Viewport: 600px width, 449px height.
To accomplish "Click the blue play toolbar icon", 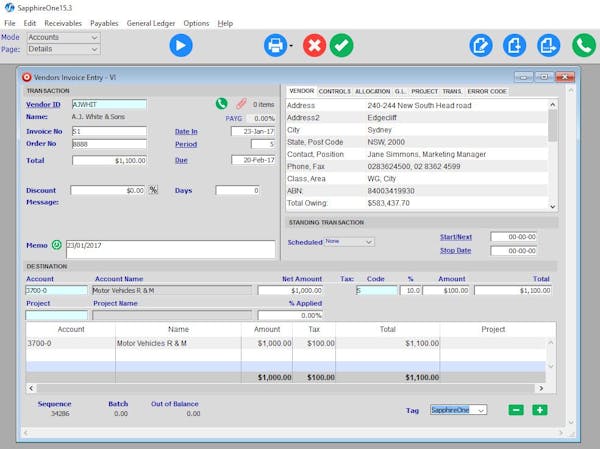I will [181, 46].
